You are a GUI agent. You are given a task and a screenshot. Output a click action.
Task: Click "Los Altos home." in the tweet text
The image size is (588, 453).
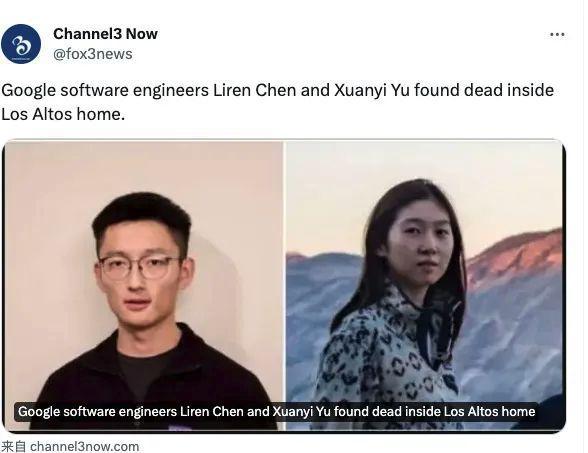click(x=63, y=114)
